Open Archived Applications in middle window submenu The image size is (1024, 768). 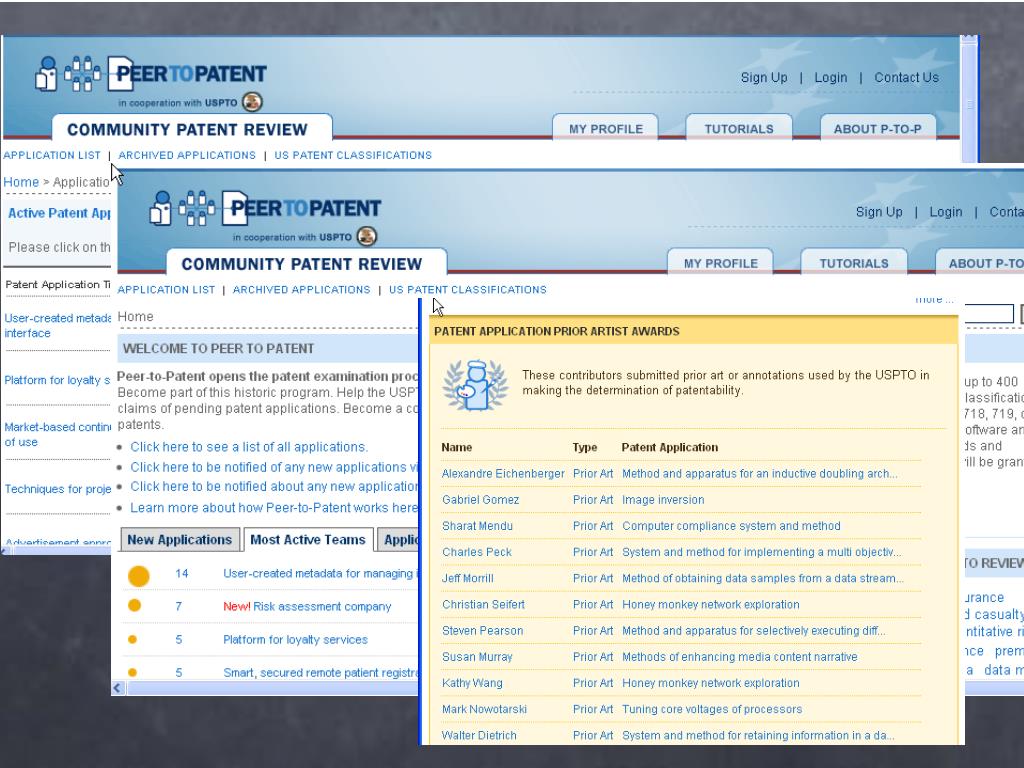(301, 290)
